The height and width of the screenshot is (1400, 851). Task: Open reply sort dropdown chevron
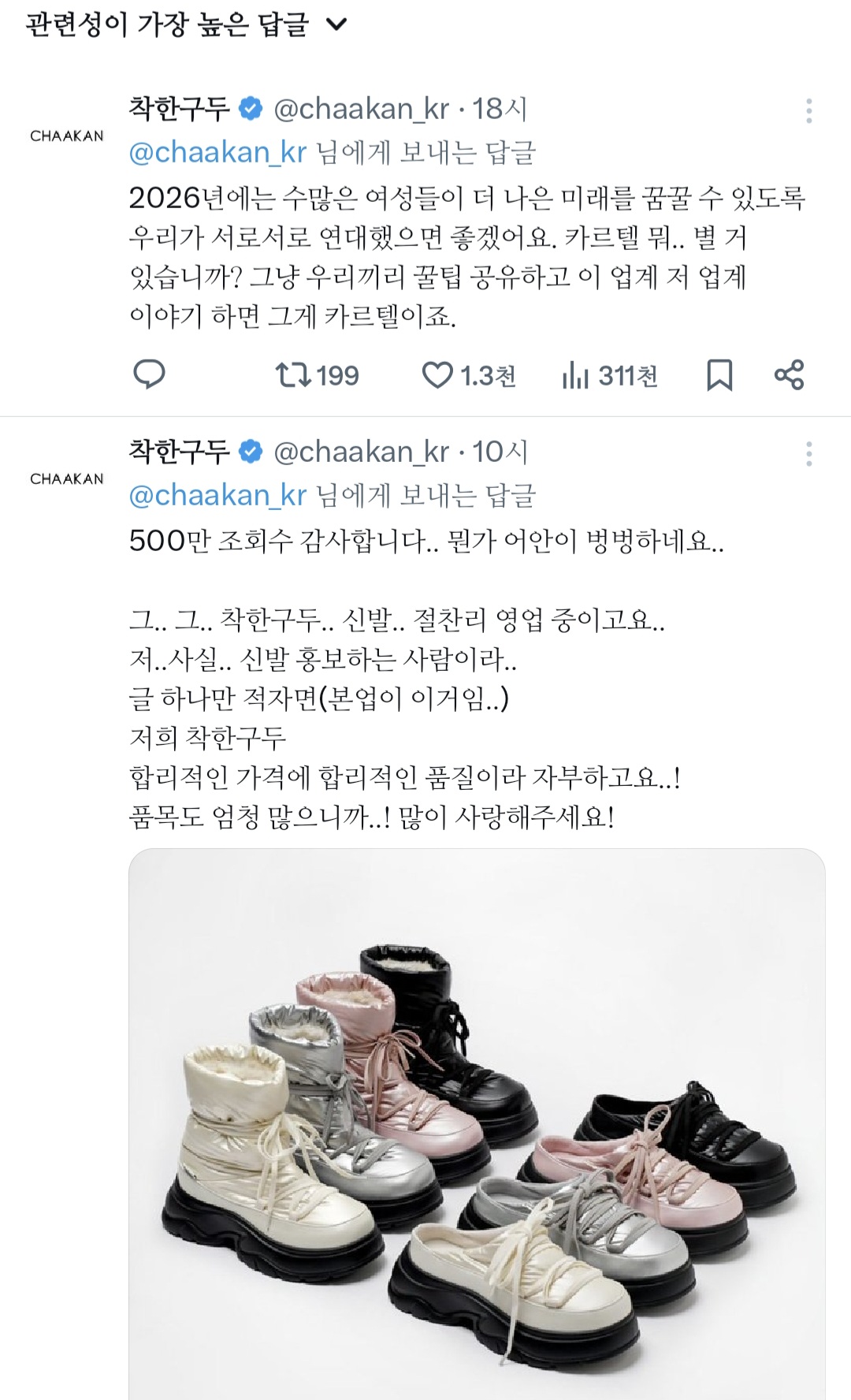tap(336, 25)
